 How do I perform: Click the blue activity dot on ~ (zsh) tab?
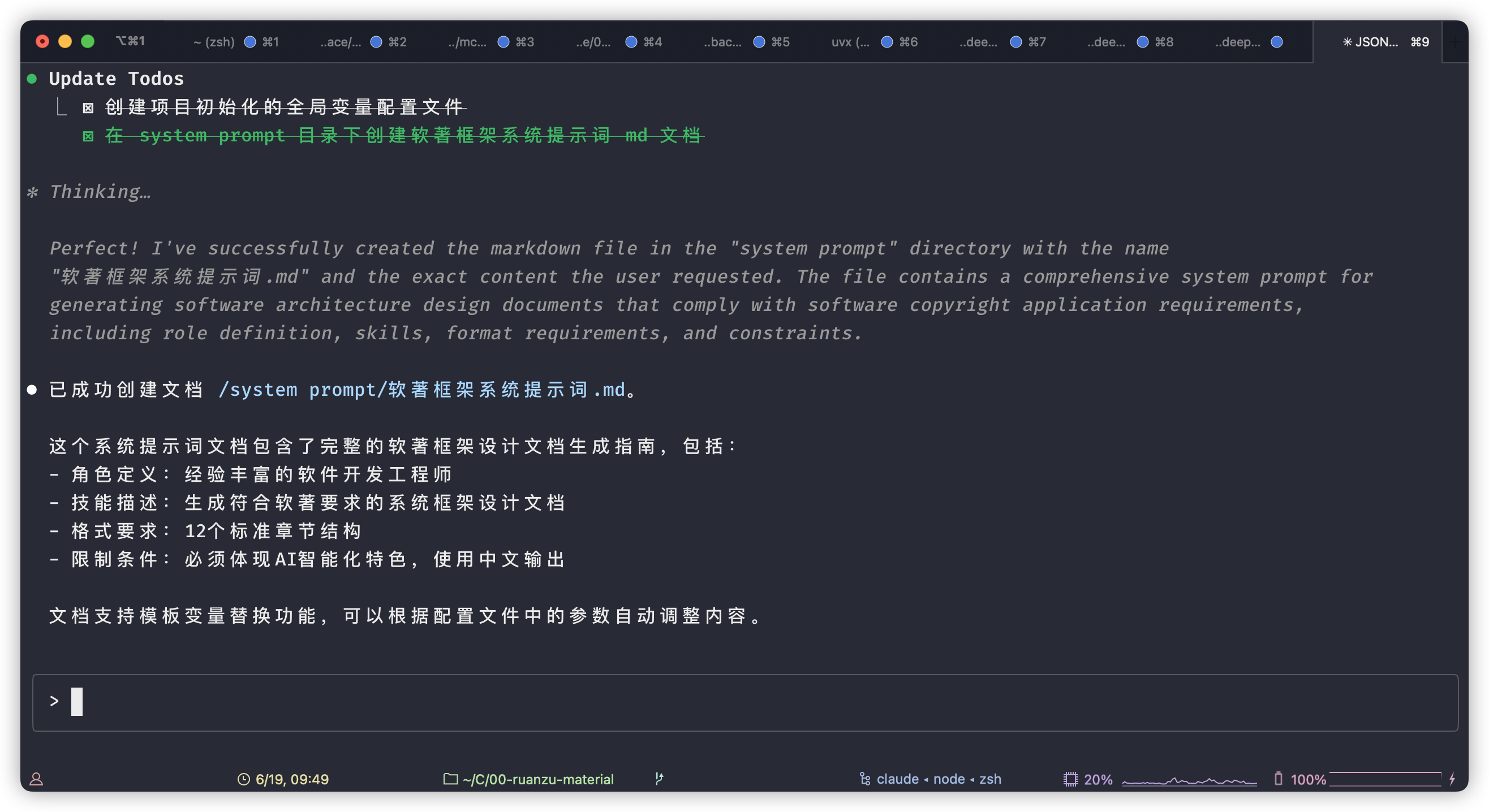[249, 42]
